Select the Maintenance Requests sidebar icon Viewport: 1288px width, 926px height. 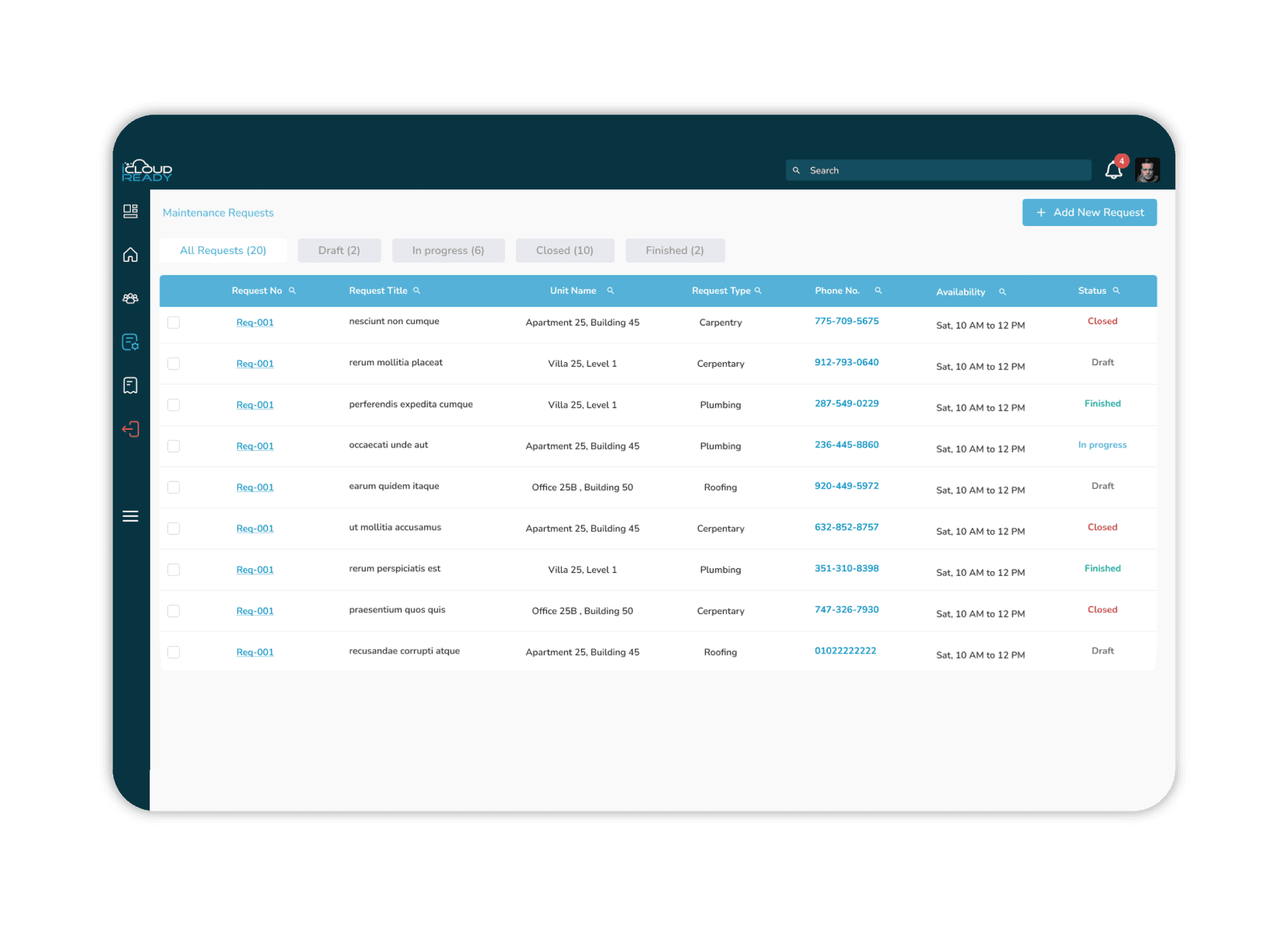tap(130, 342)
